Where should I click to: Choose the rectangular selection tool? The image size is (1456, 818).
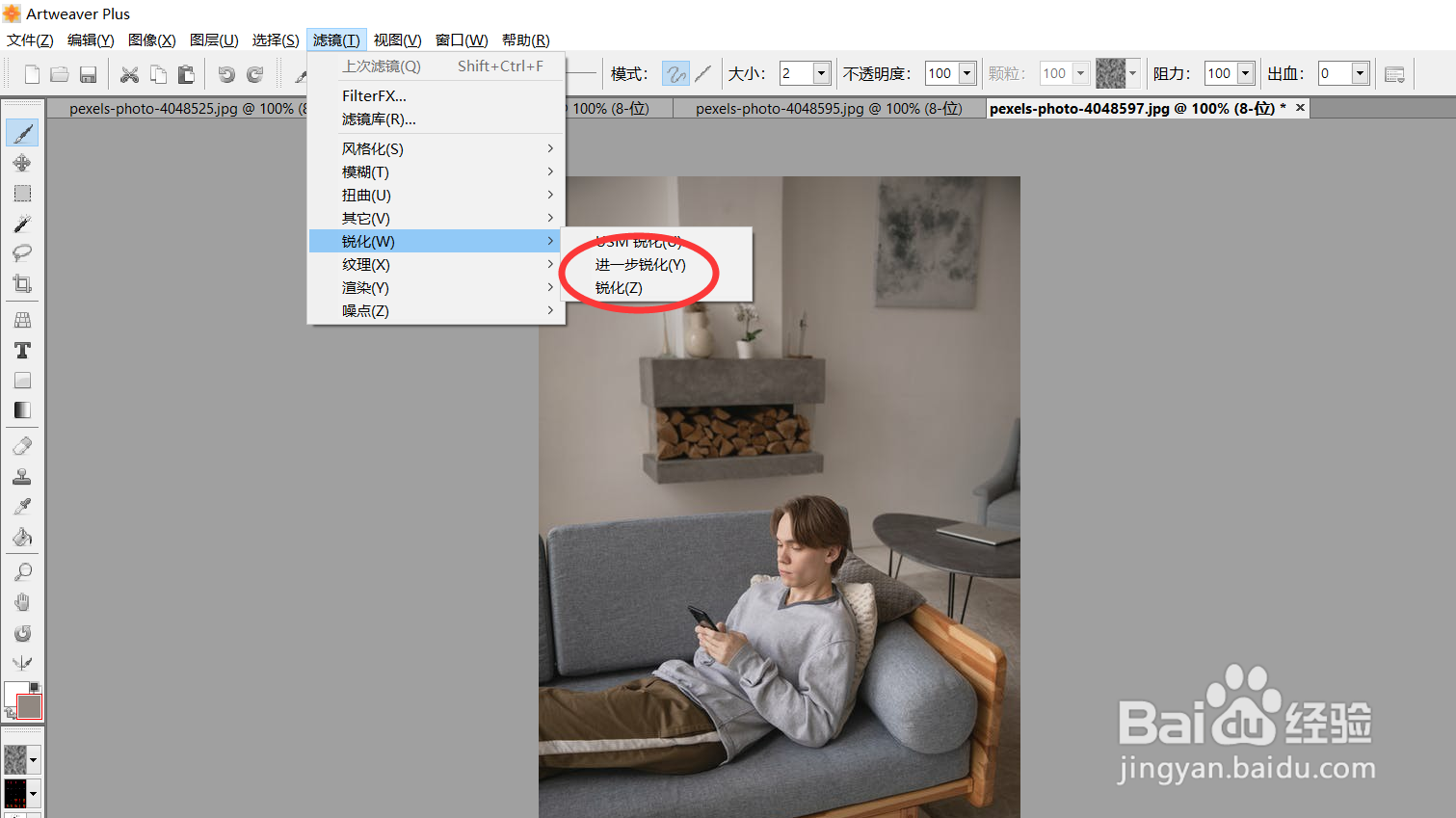click(21, 193)
